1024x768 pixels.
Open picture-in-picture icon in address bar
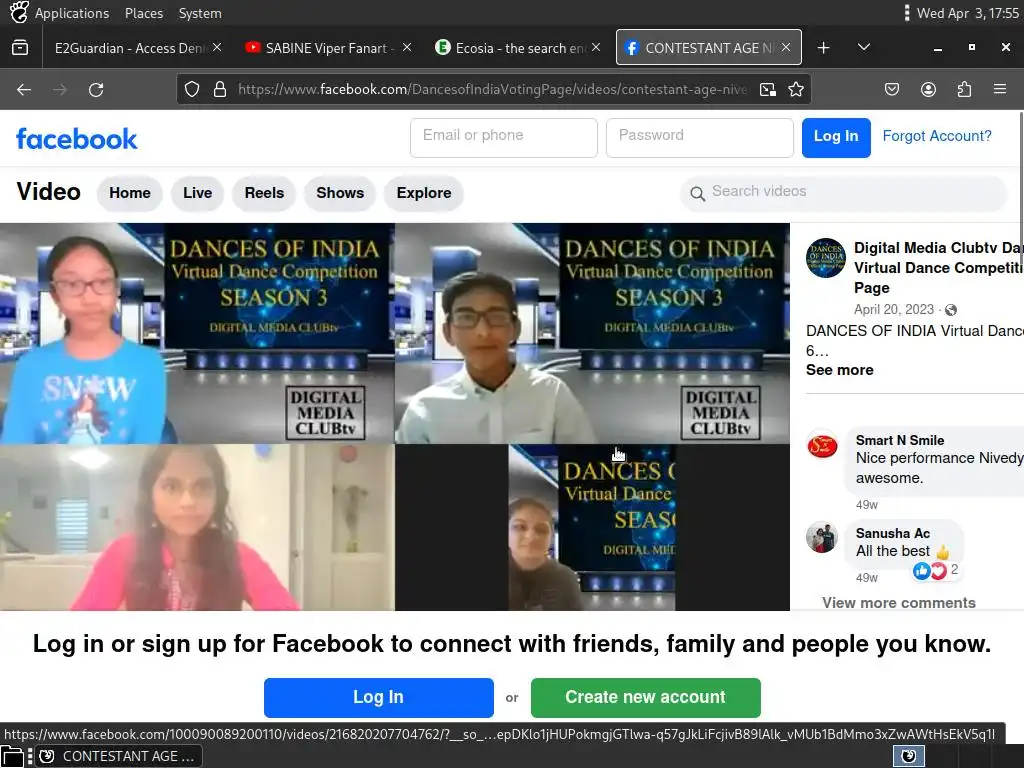point(768,89)
